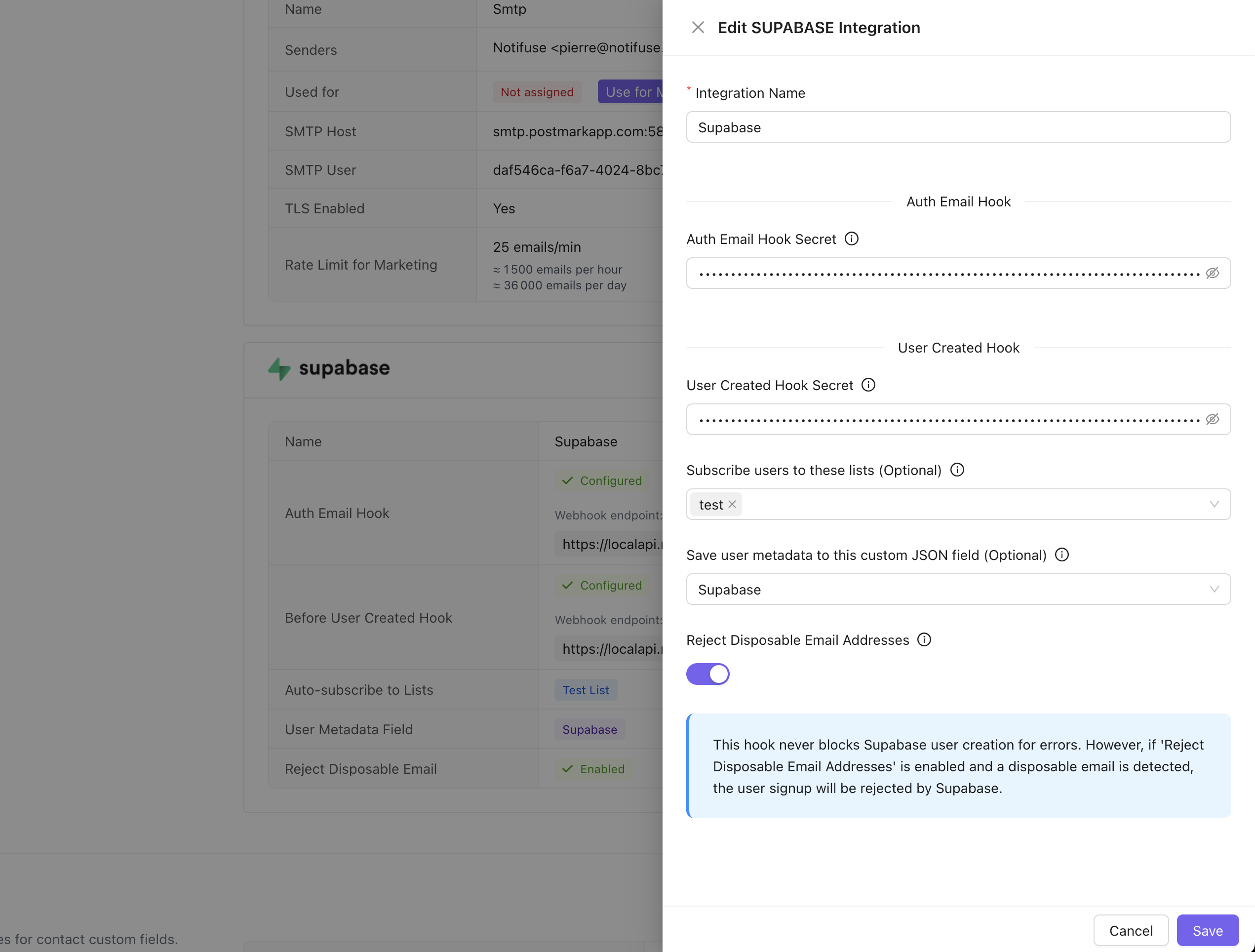Click the Supabase logo icon
This screenshot has height=952, width=1255.
(280, 369)
